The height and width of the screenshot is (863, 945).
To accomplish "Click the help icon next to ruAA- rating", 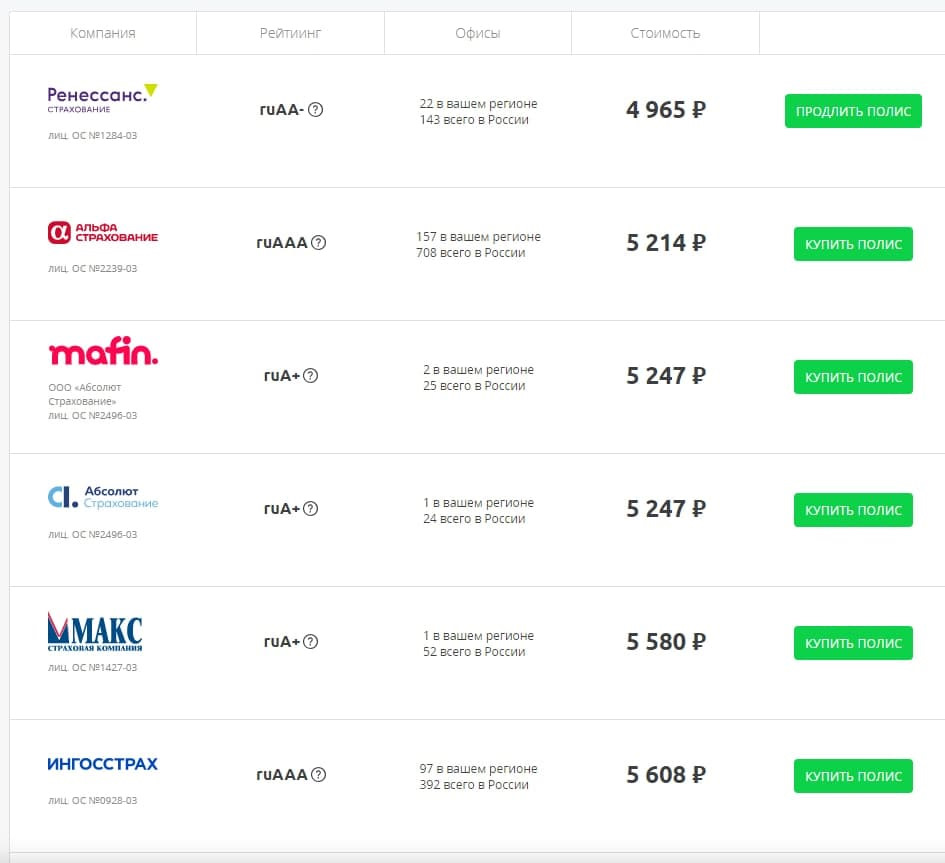I will click(315, 110).
